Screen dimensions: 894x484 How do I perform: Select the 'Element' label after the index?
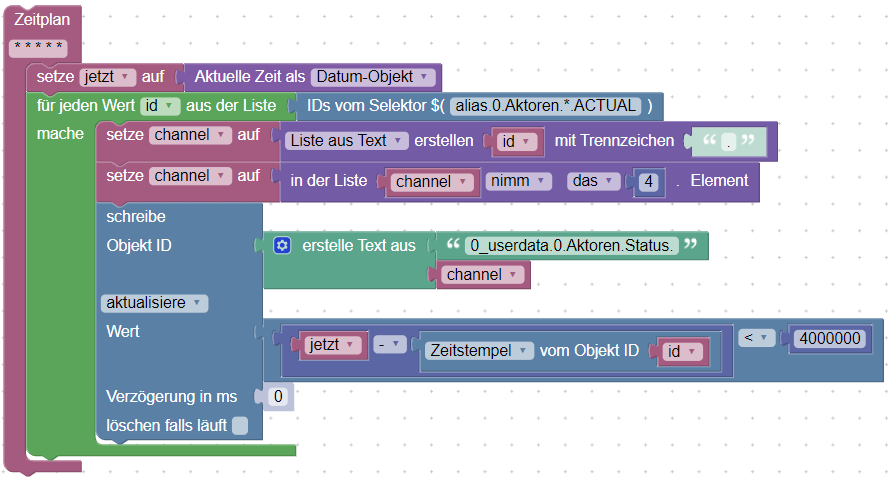click(x=720, y=181)
